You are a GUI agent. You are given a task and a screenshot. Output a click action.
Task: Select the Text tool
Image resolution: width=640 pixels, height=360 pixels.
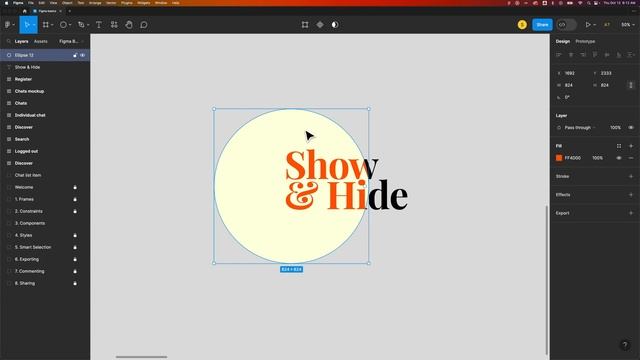(99, 25)
